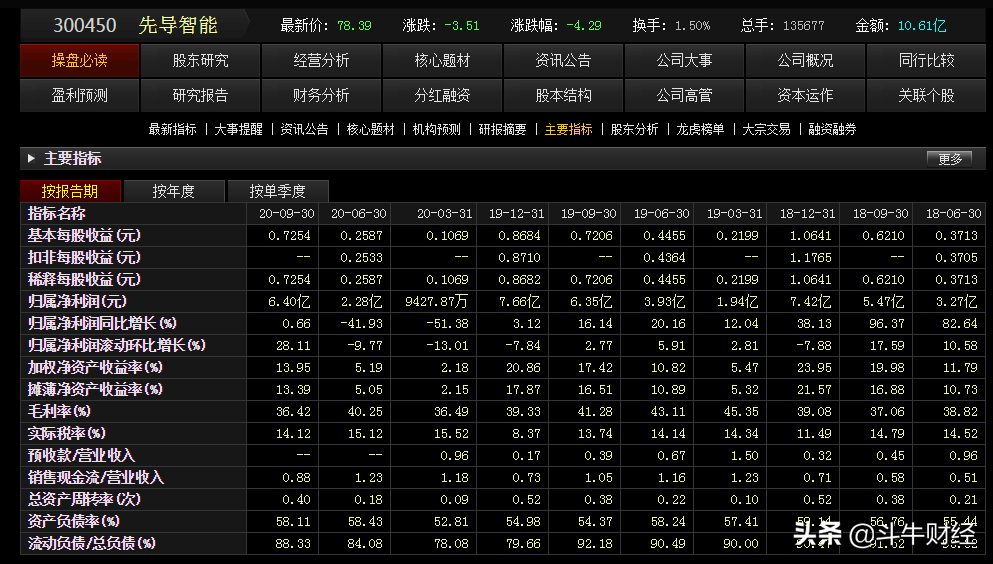Click net profit growth value -41.93
993x564 pixels.
[x=362, y=323]
